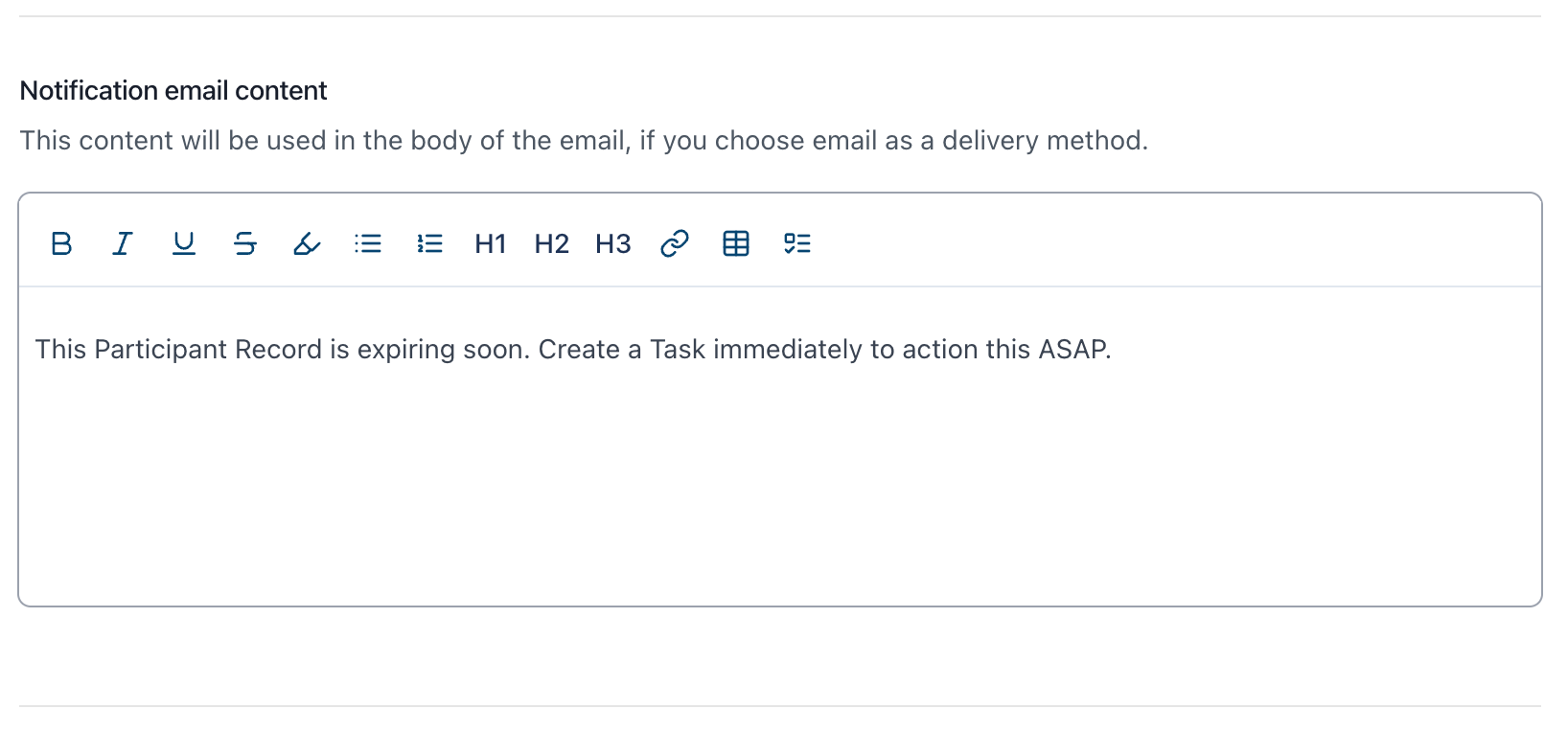This screenshot has height=732, width=1568.
Task: Apply Heading 1 style
Action: point(491,243)
